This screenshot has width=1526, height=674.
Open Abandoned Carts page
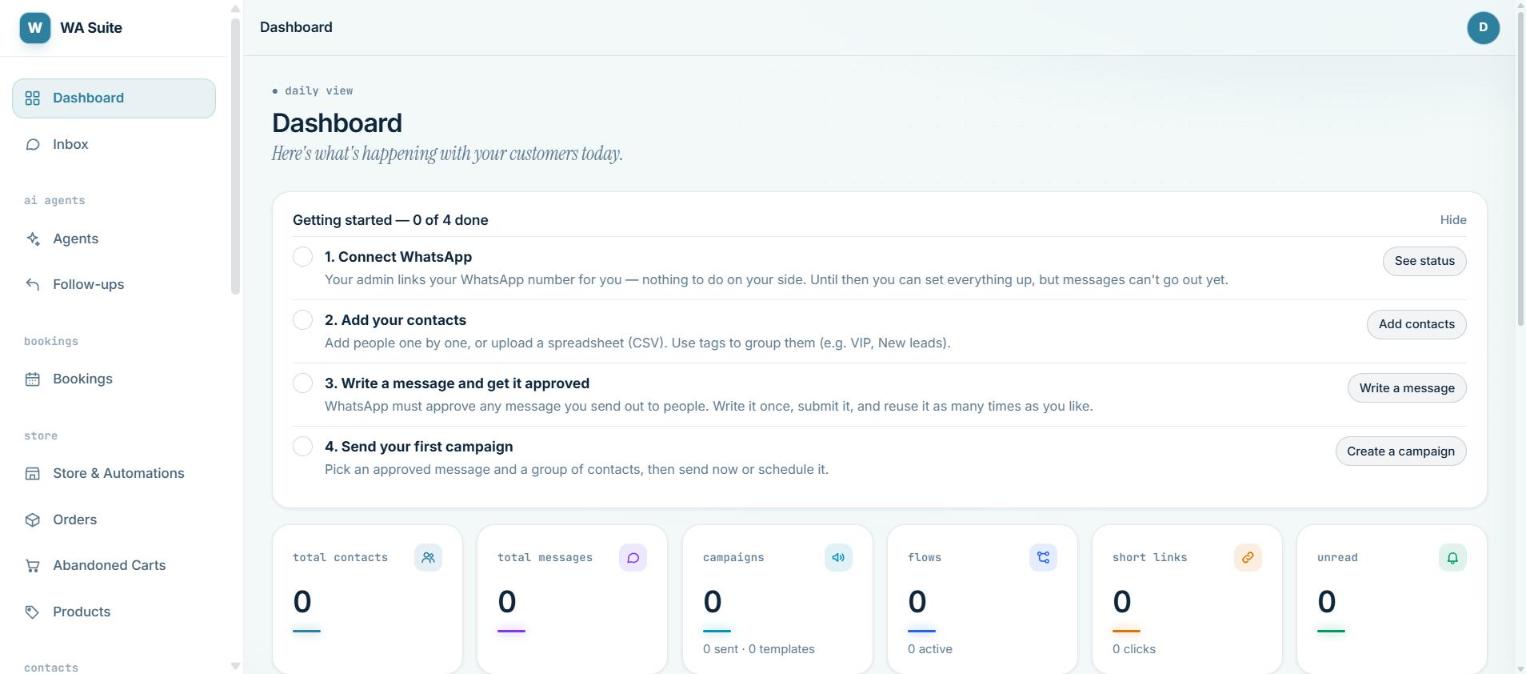click(114, 566)
